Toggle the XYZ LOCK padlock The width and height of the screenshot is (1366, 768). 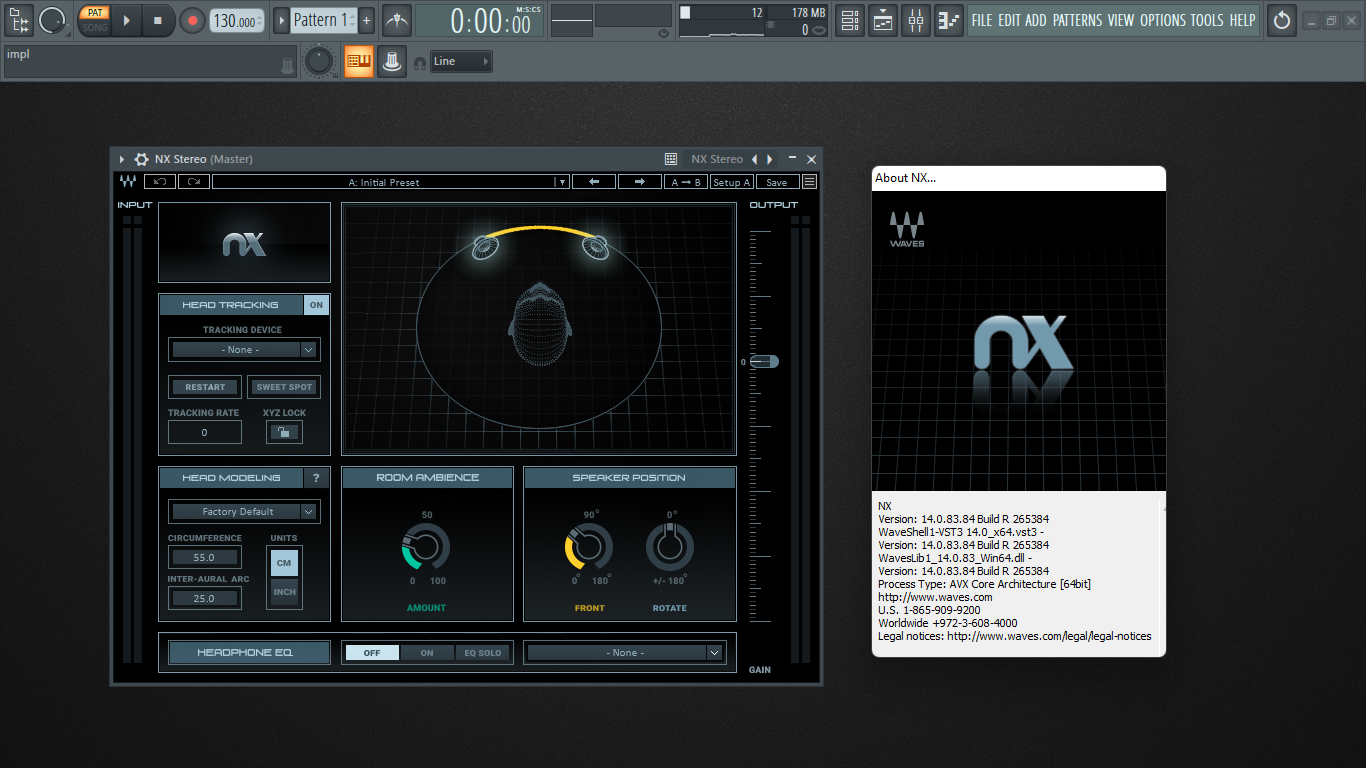tap(284, 432)
